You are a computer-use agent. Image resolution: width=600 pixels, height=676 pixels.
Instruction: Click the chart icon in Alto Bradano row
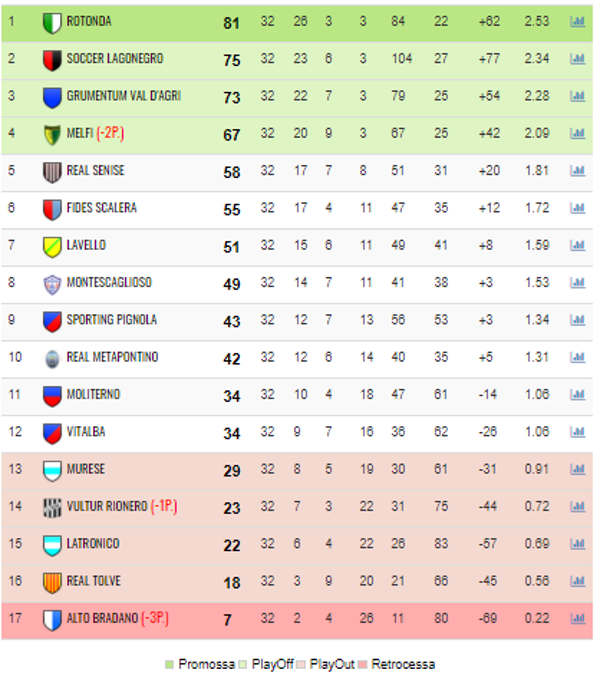(577, 618)
